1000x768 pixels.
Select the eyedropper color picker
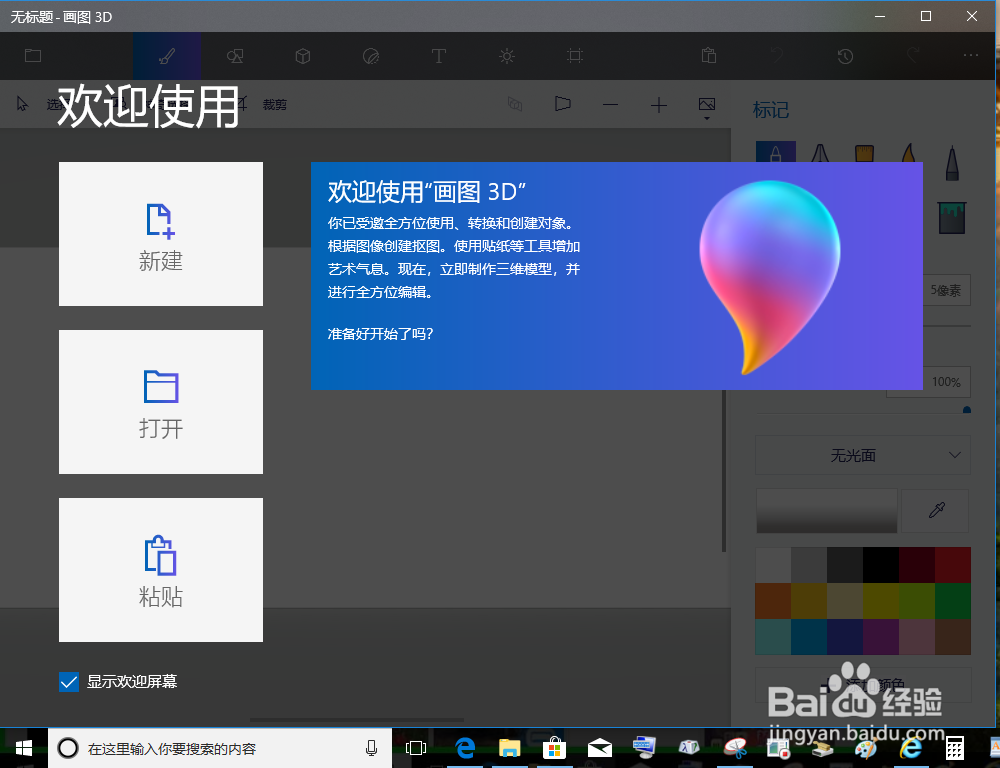[934, 511]
